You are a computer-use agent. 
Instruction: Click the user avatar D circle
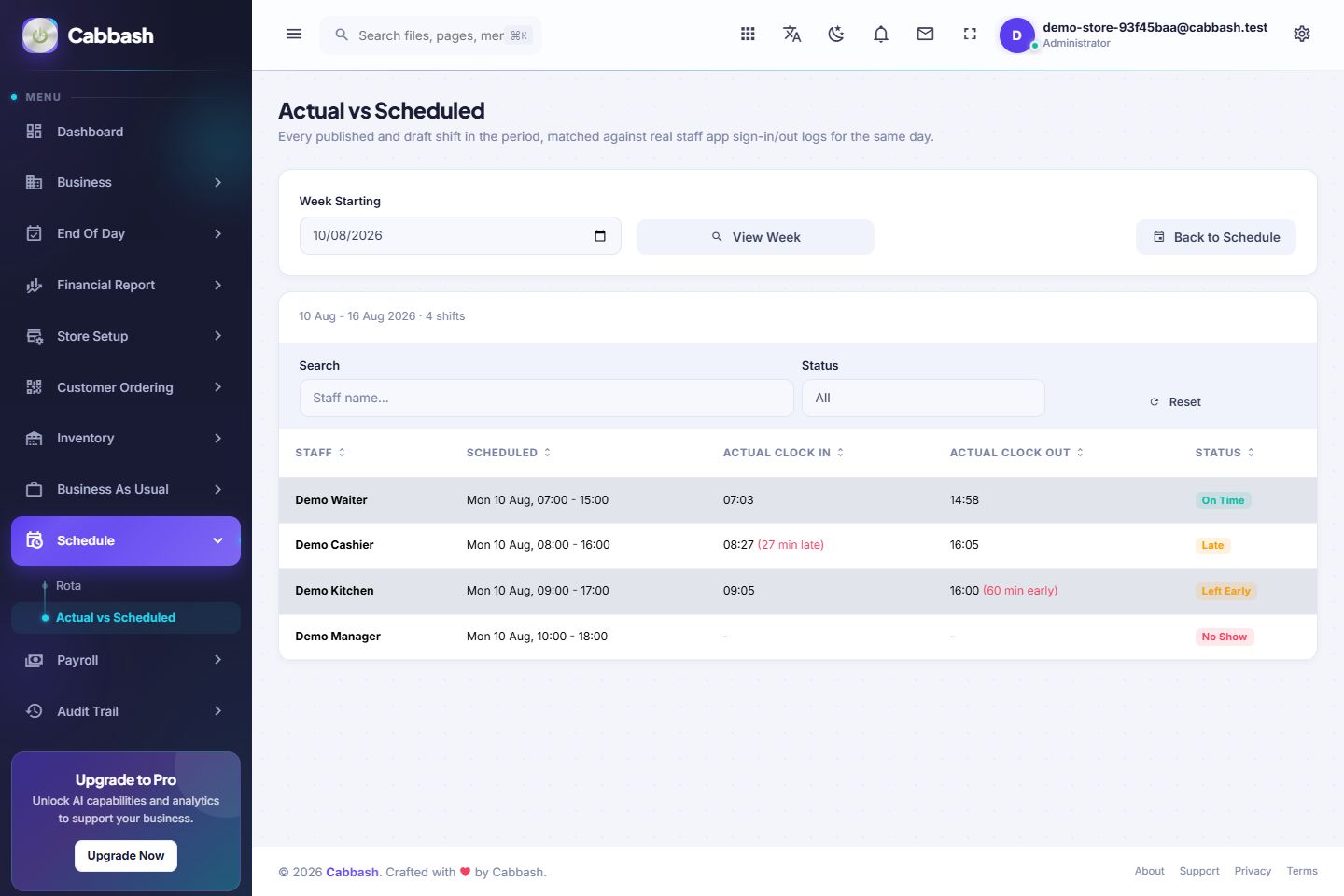point(1017,35)
